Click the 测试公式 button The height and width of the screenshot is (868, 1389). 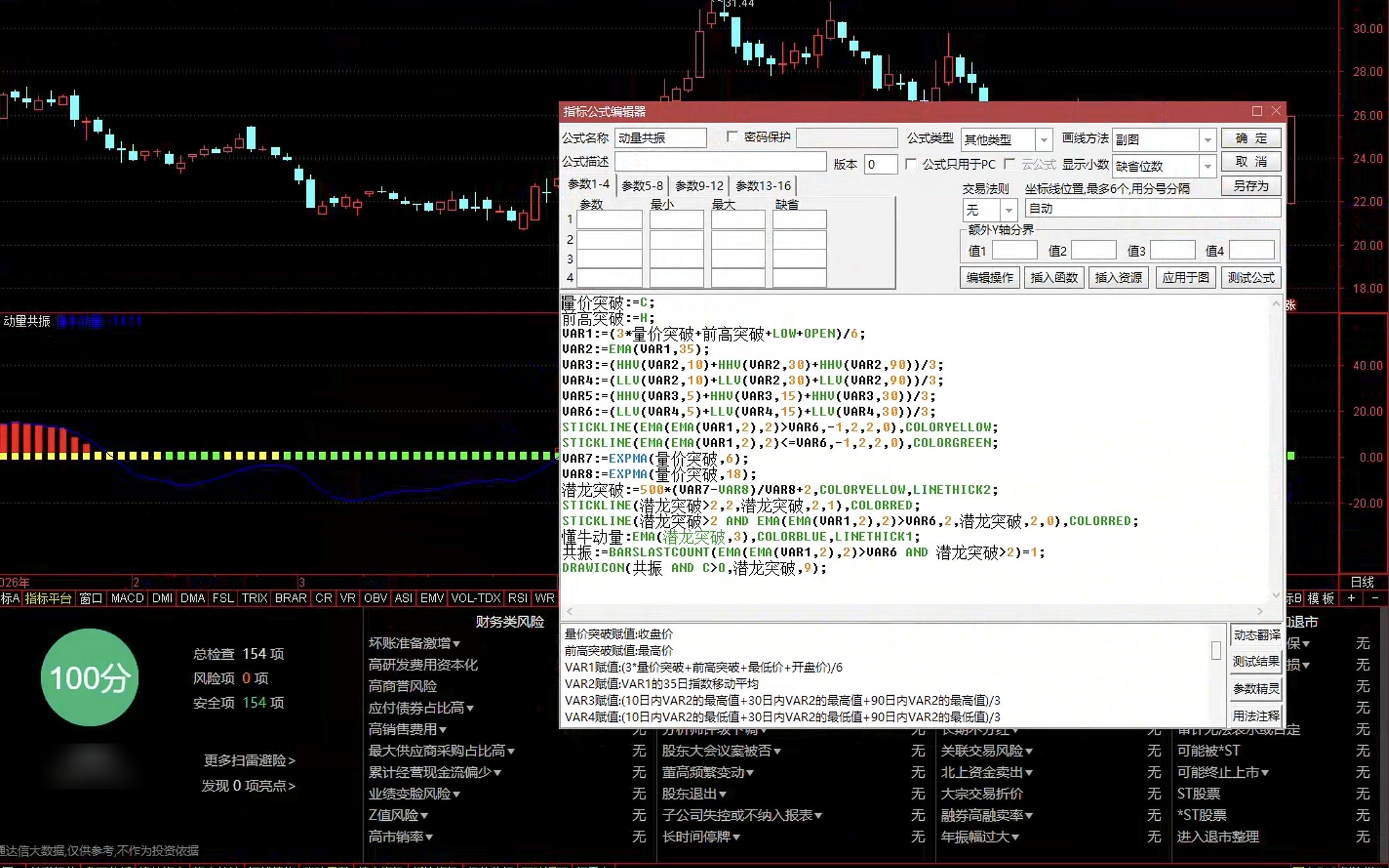1251,277
